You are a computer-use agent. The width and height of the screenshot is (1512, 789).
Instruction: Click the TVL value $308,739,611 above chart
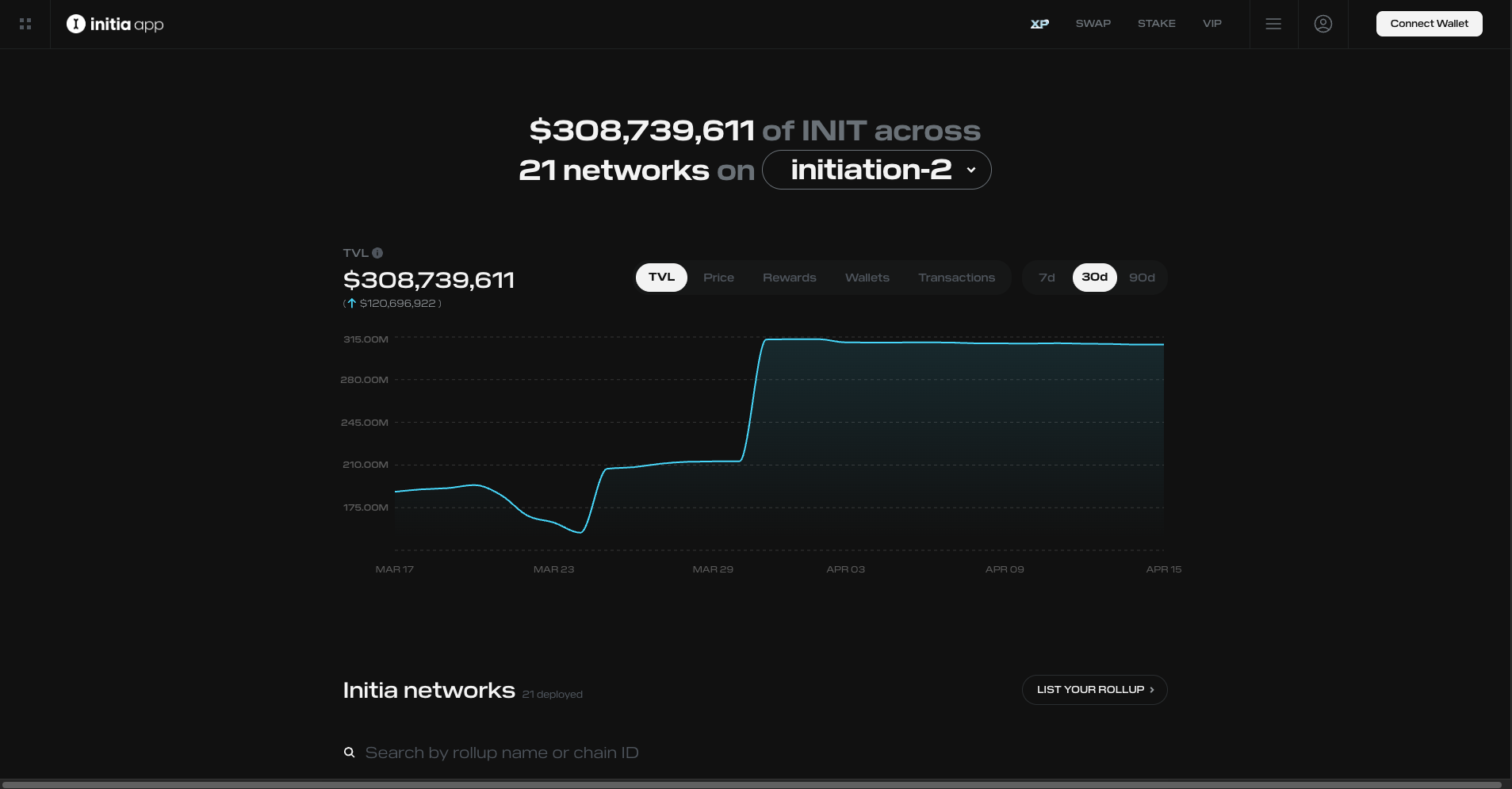429,280
